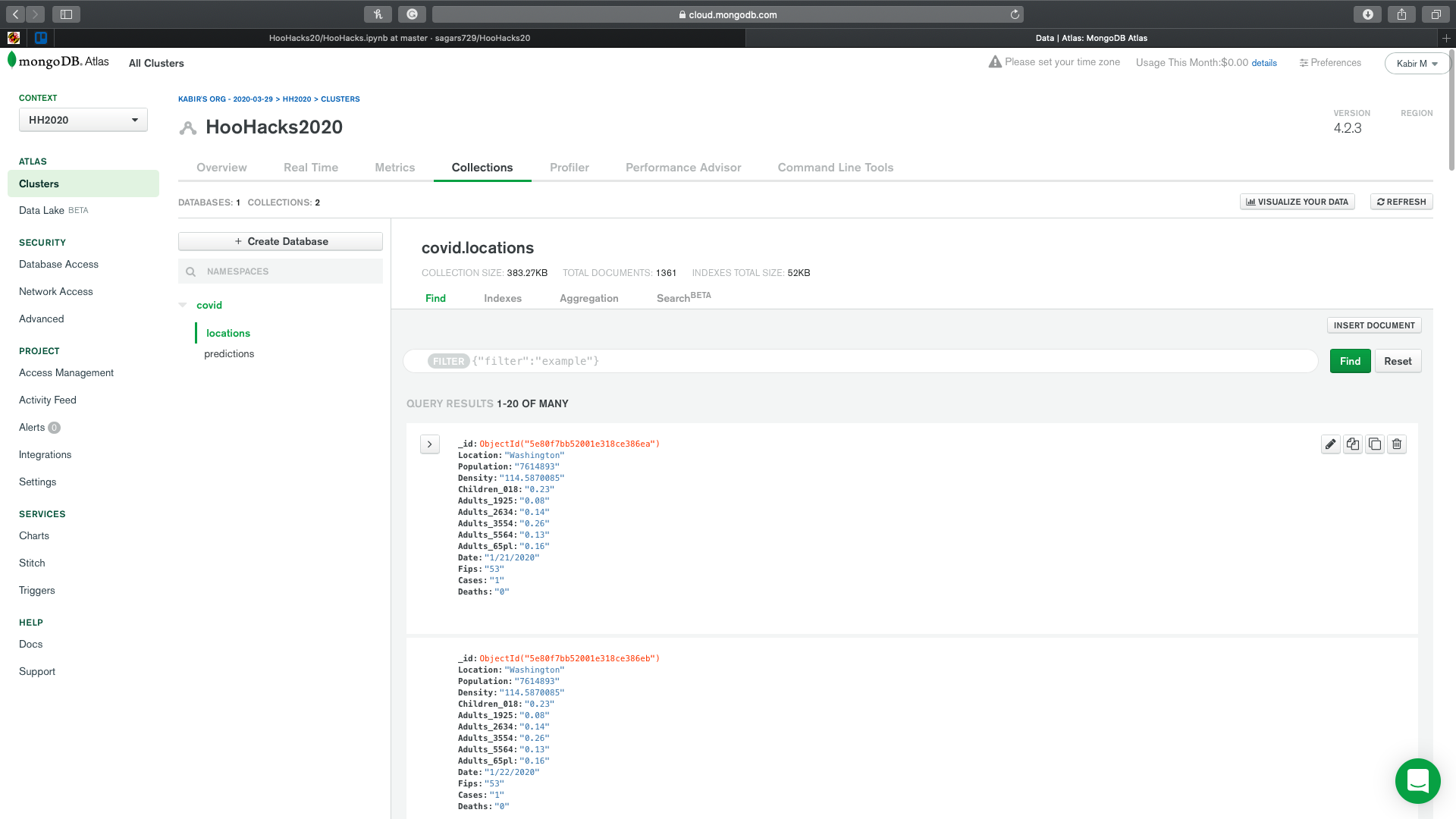Click the MongoDB Atlas leaf logo
The width and height of the screenshot is (1456, 819).
[12, 61]
